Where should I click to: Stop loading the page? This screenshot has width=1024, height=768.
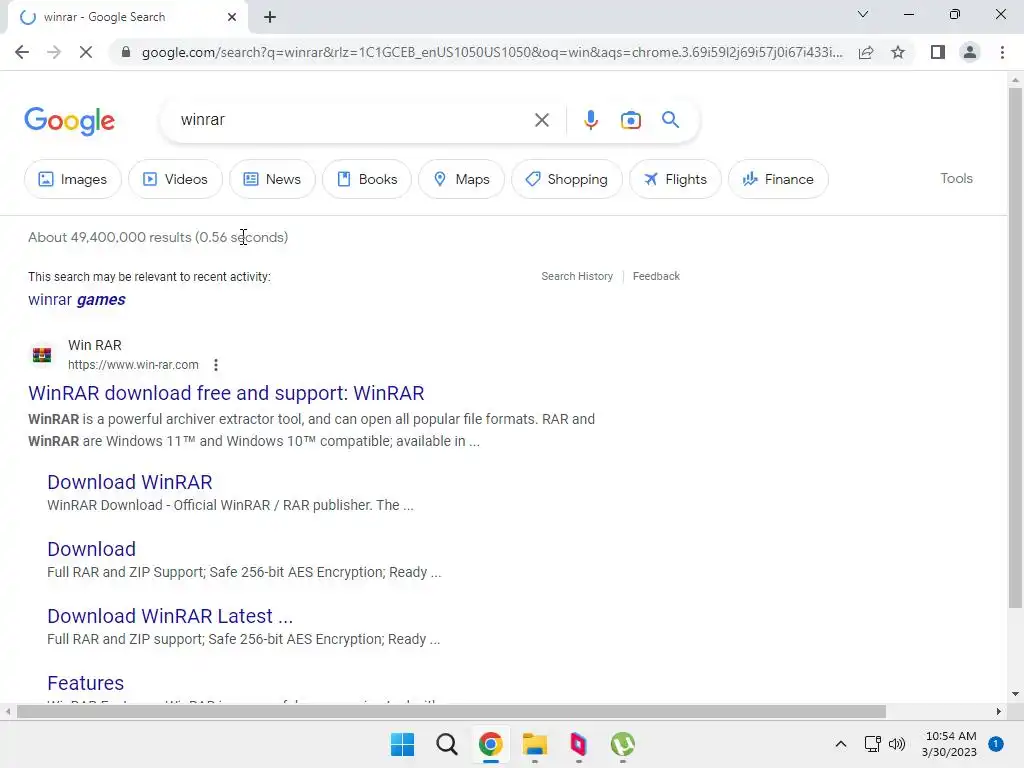pyautogui.click(x=86, y=52)
